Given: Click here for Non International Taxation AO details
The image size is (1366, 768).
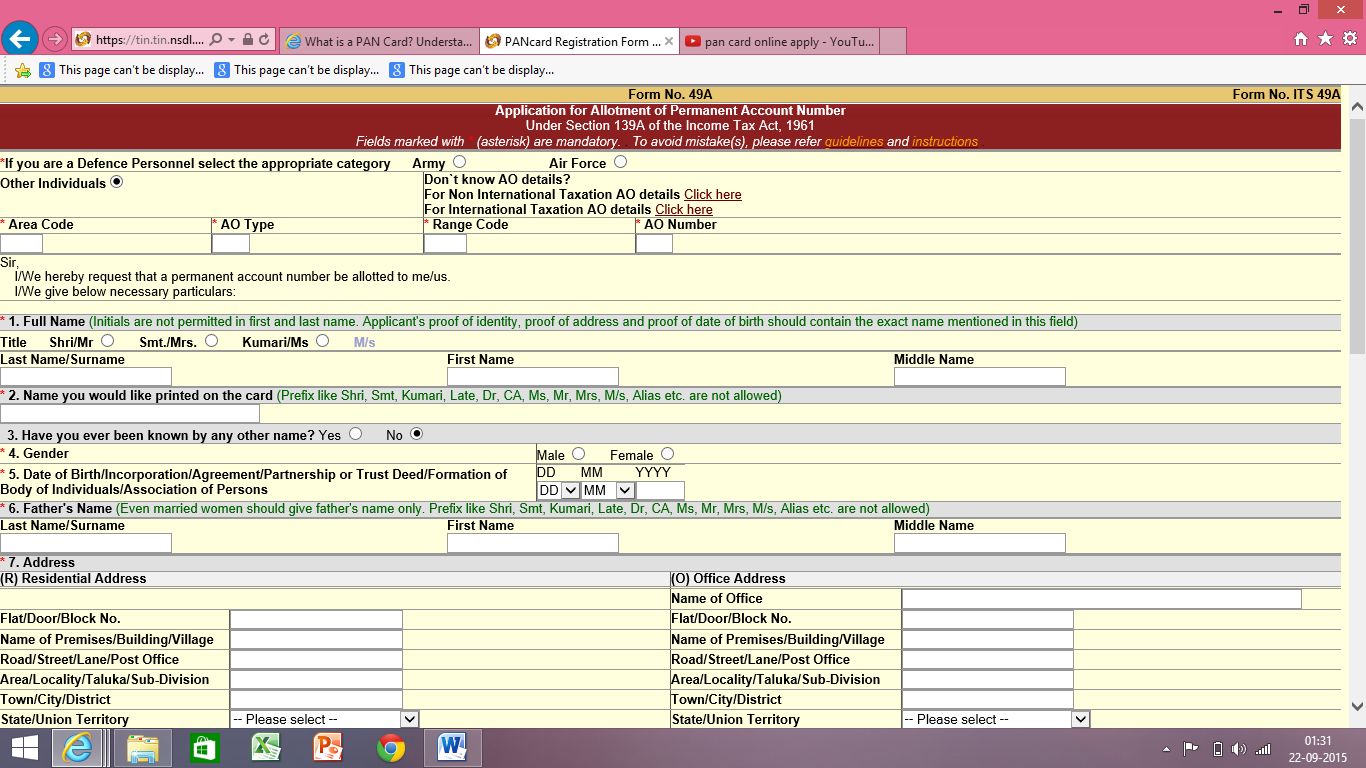Looking at the screenshot, I should 713,195.
